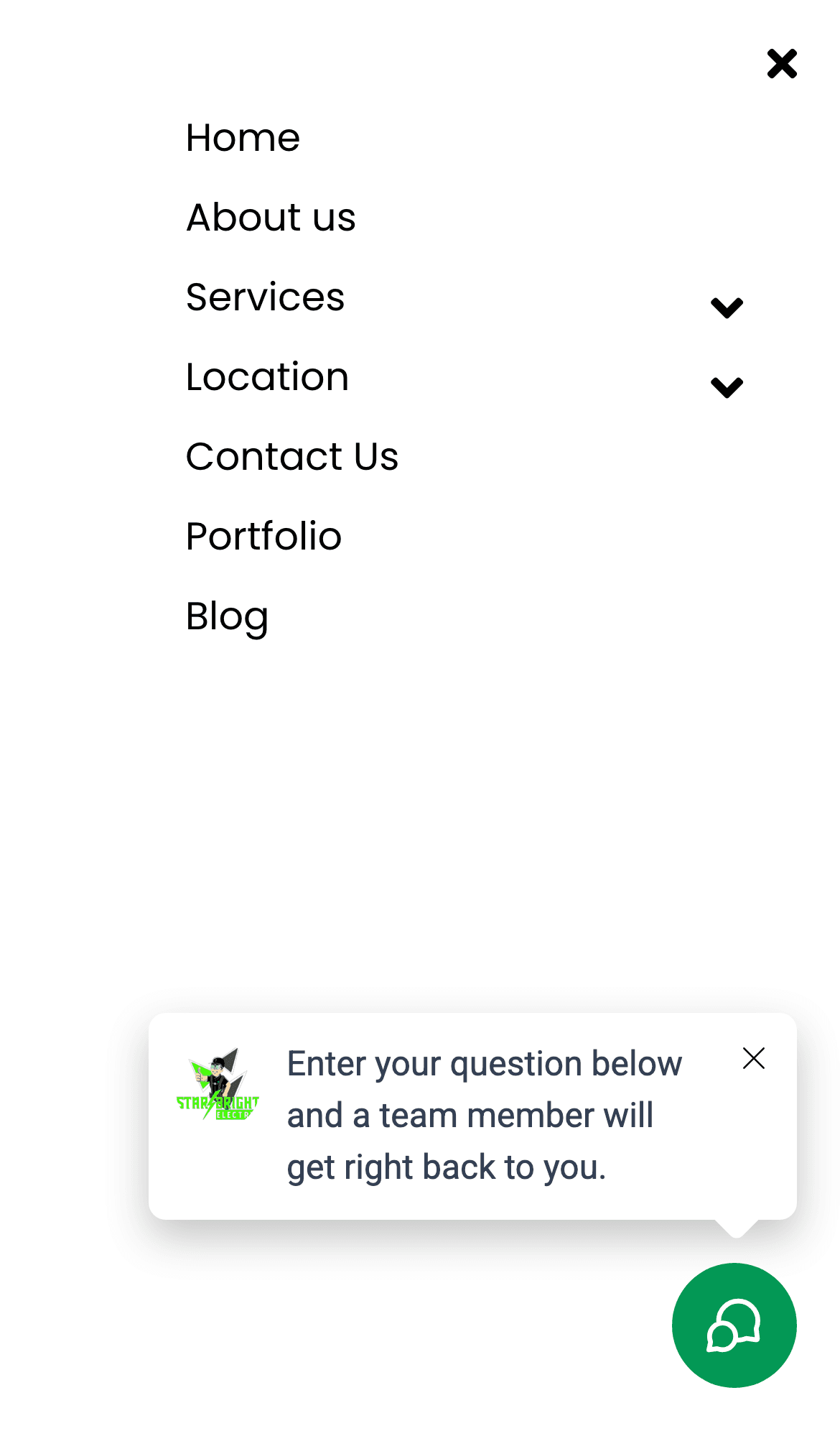Screen dimensions: 840x1431
Task: Select the Services menu label
Action: [265, 297]
